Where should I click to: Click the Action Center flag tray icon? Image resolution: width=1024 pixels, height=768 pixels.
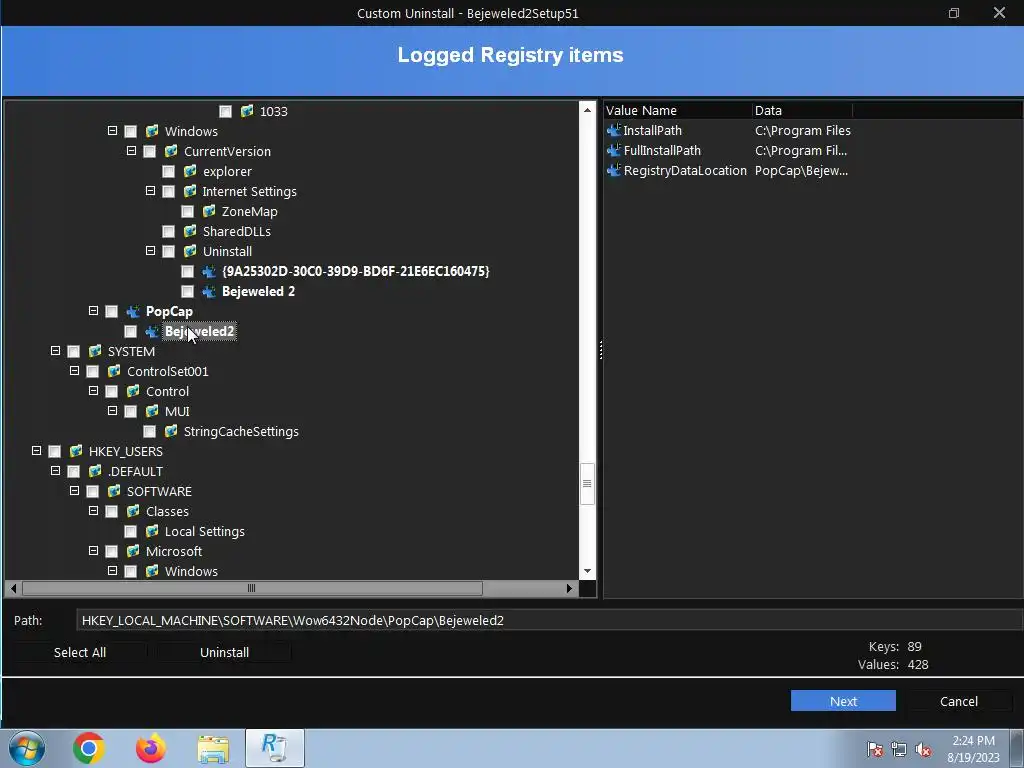pos(874,750)
